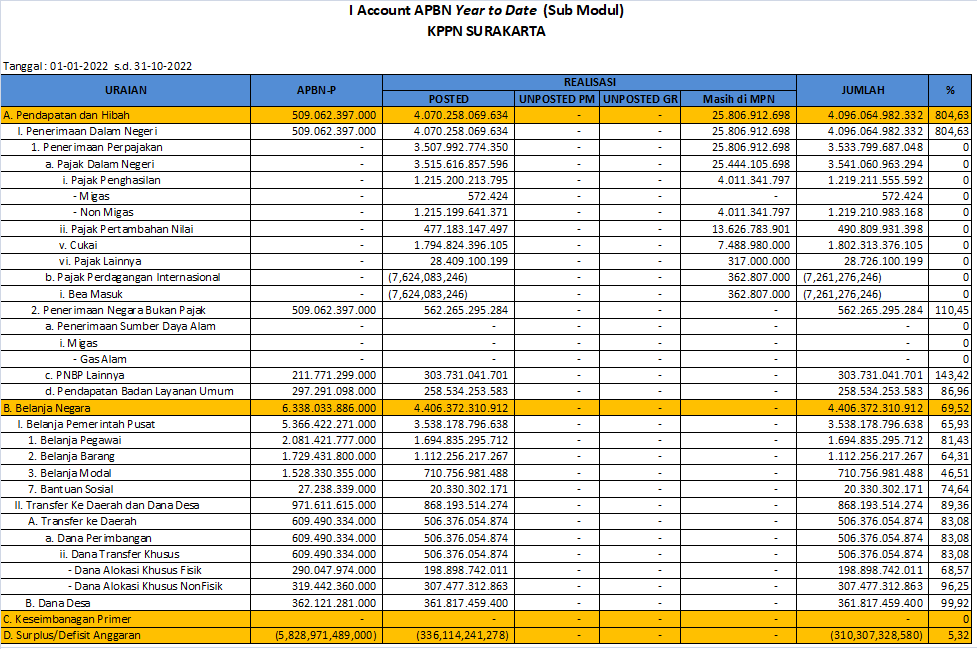Select row label - Dana Alokasi Khusus Fisik
This screenshot has width=977, height=649.
135,571
